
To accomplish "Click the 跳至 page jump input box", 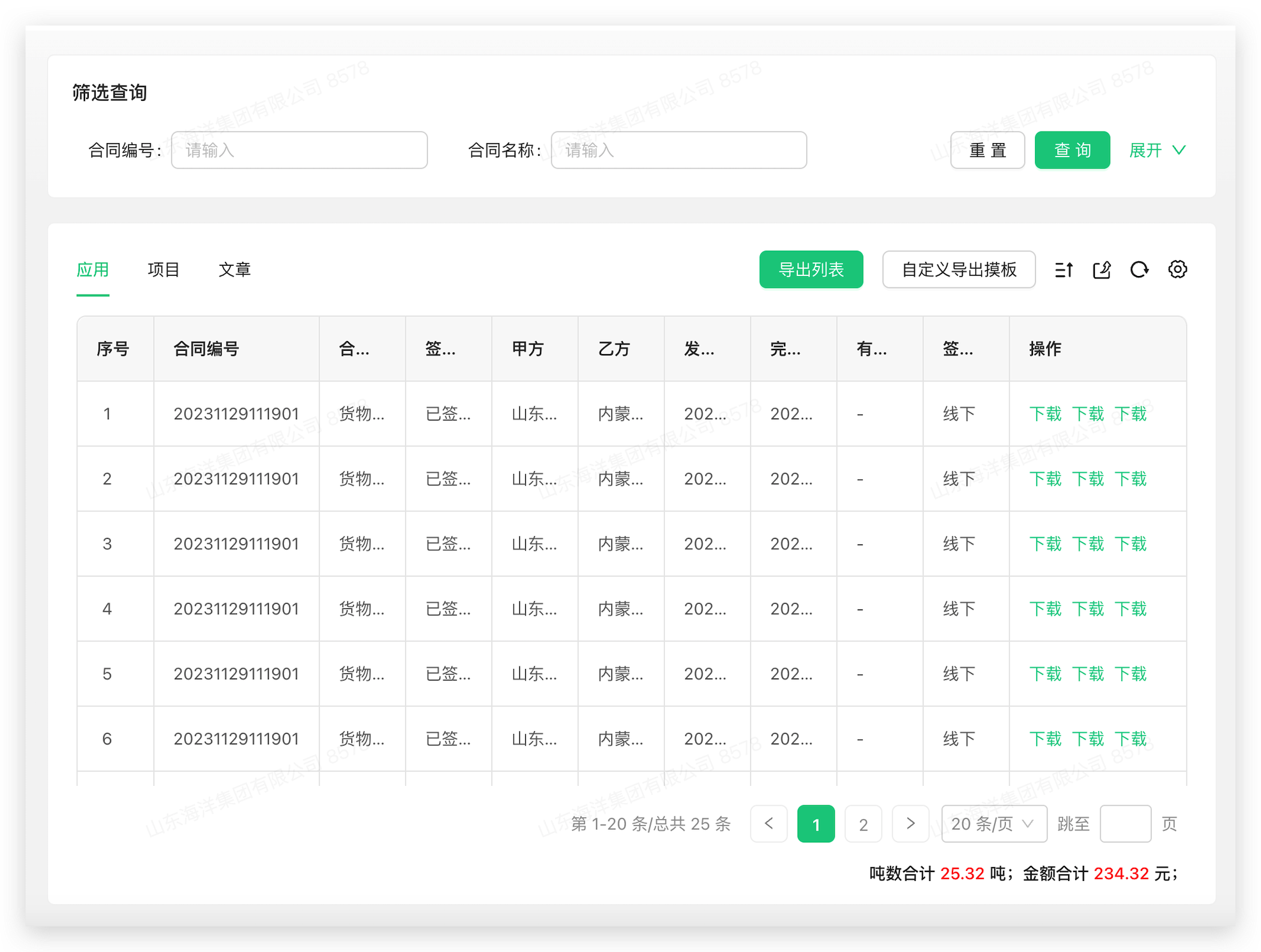I will point(1125,824).
